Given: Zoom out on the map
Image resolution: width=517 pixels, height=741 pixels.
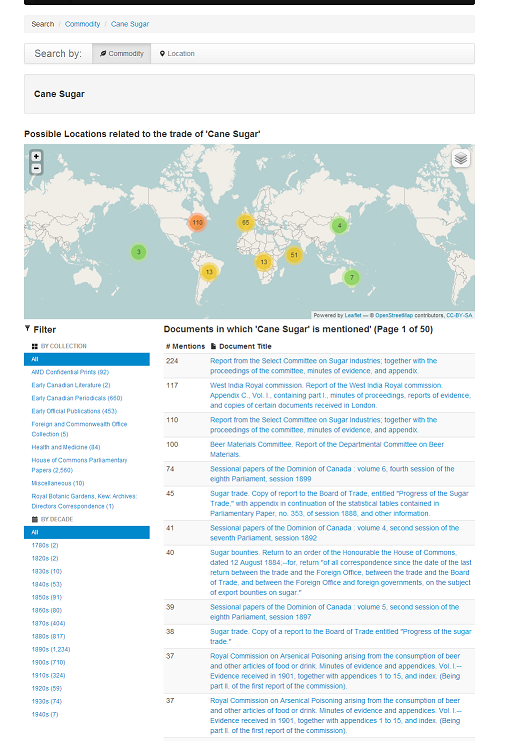Looking at the screenshot, I should [36, 169].
